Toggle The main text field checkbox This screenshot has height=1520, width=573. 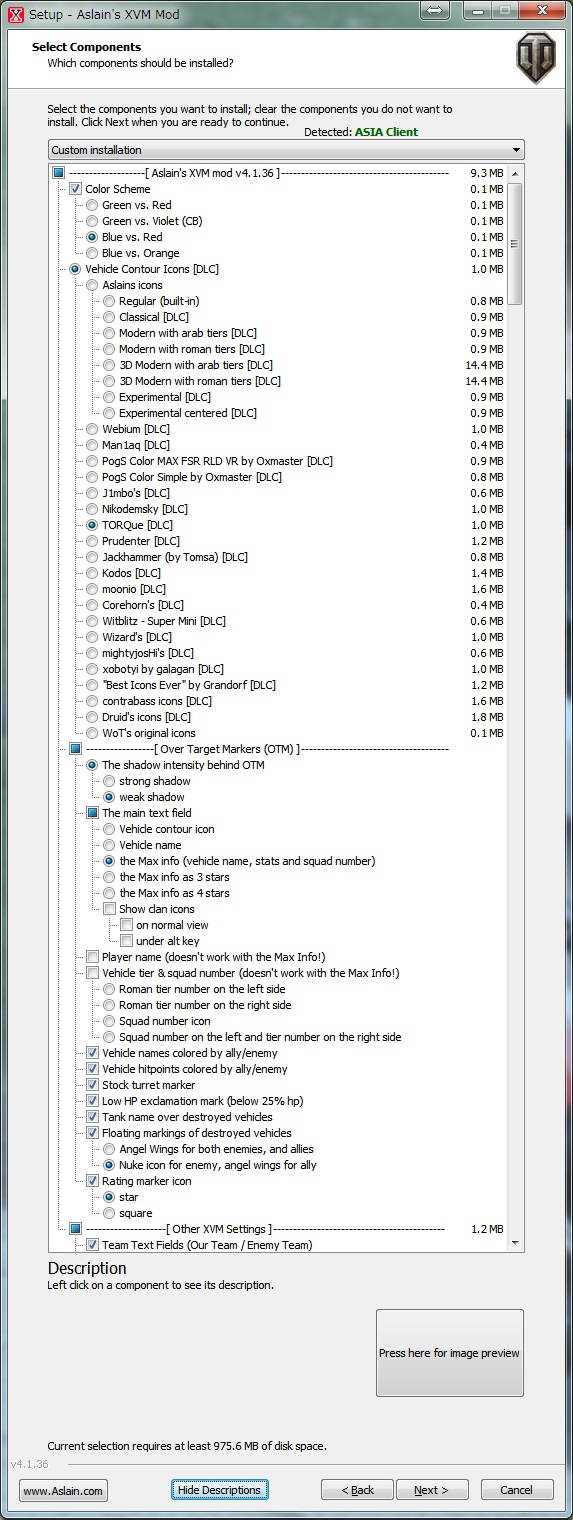(92, 813)
